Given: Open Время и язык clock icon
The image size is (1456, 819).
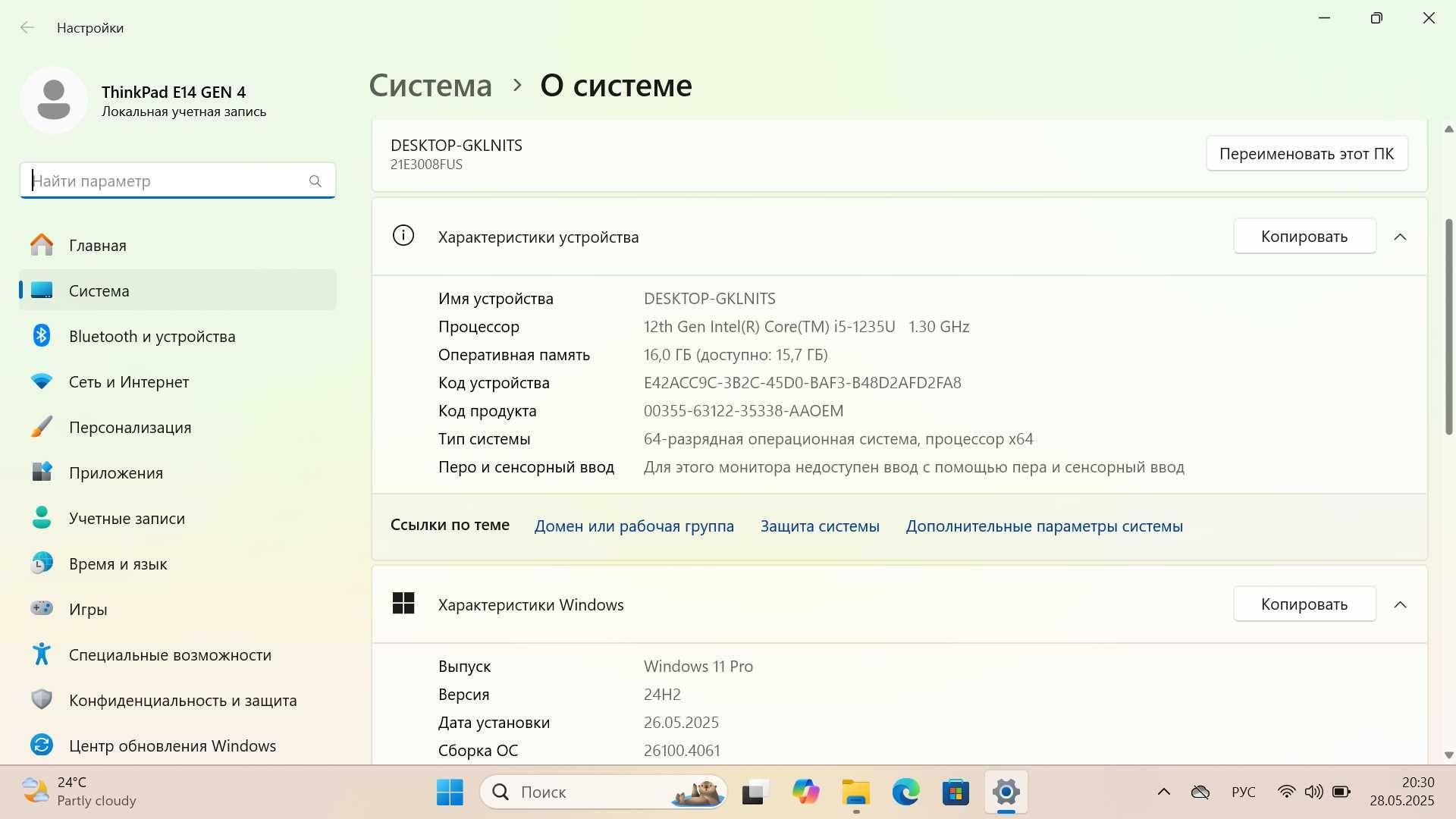Looking at the screenshot, I should (x=42, y=563).
